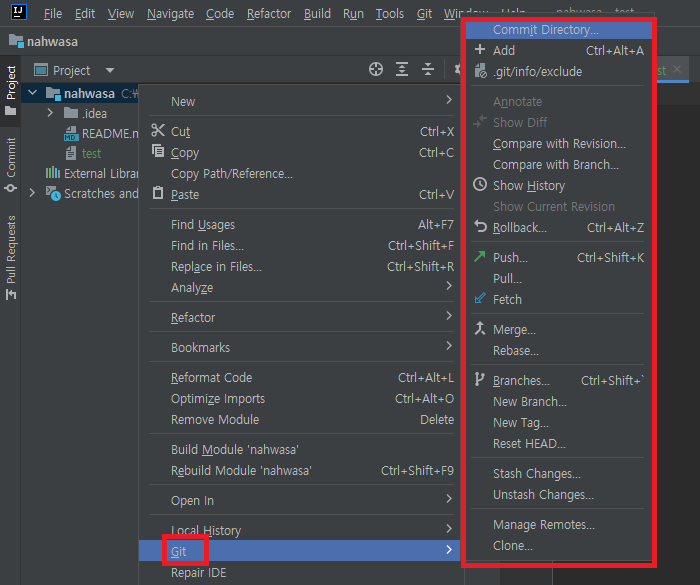Click the .idea folder icon
Viewport: 700px width, 585px height.
pyautogui.click(x=71, y=113)
